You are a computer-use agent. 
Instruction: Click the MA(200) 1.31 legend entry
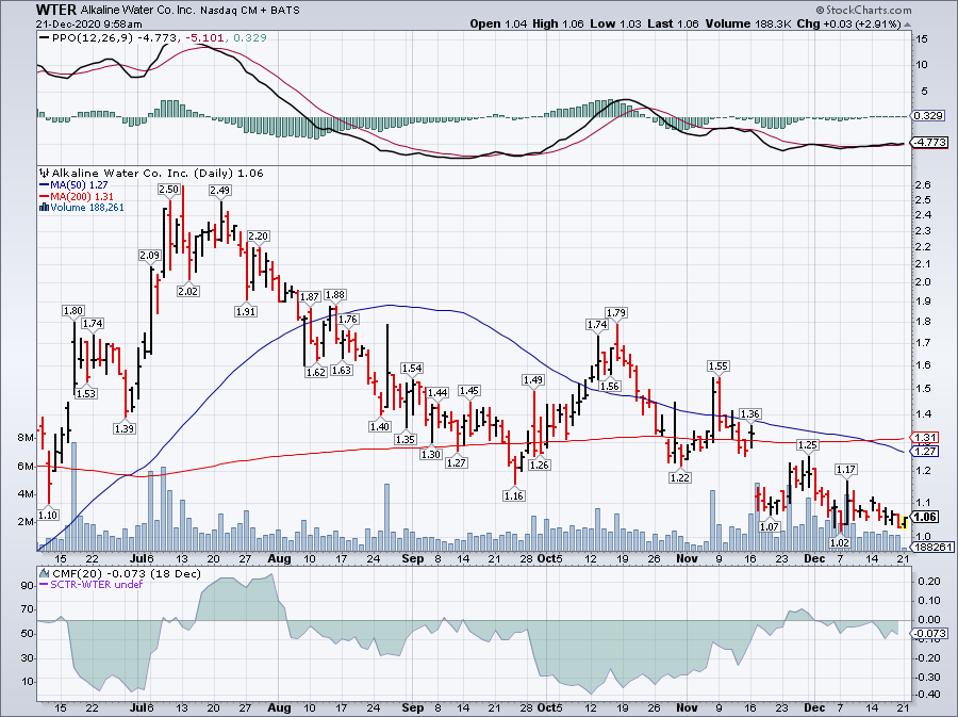click(x=76, y=197)
